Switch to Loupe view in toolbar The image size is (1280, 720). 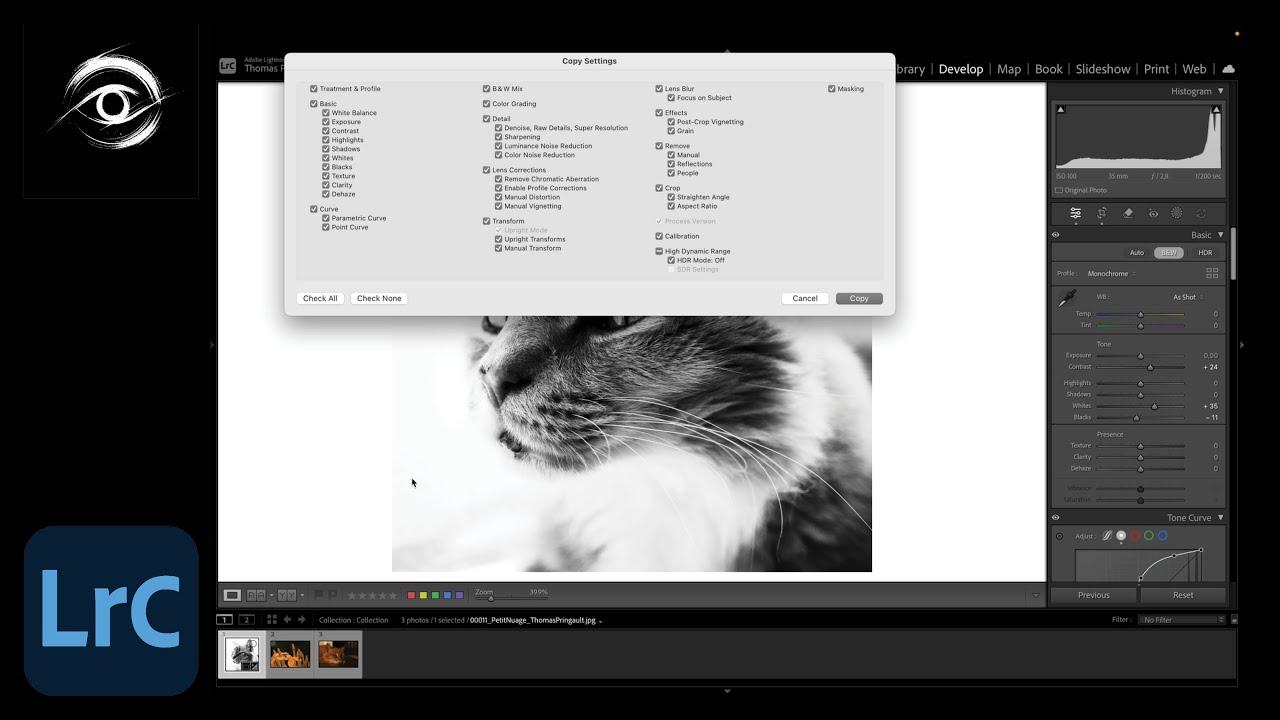tap(232, 595)
